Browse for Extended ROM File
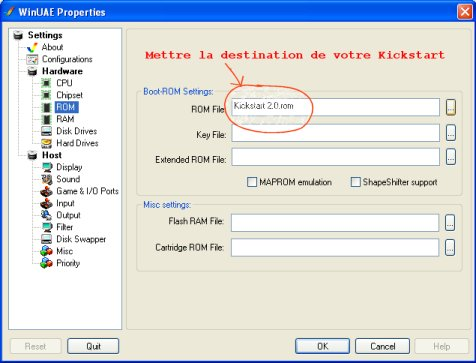This screenshot has width=476, height=363. (x=451, y=157)
